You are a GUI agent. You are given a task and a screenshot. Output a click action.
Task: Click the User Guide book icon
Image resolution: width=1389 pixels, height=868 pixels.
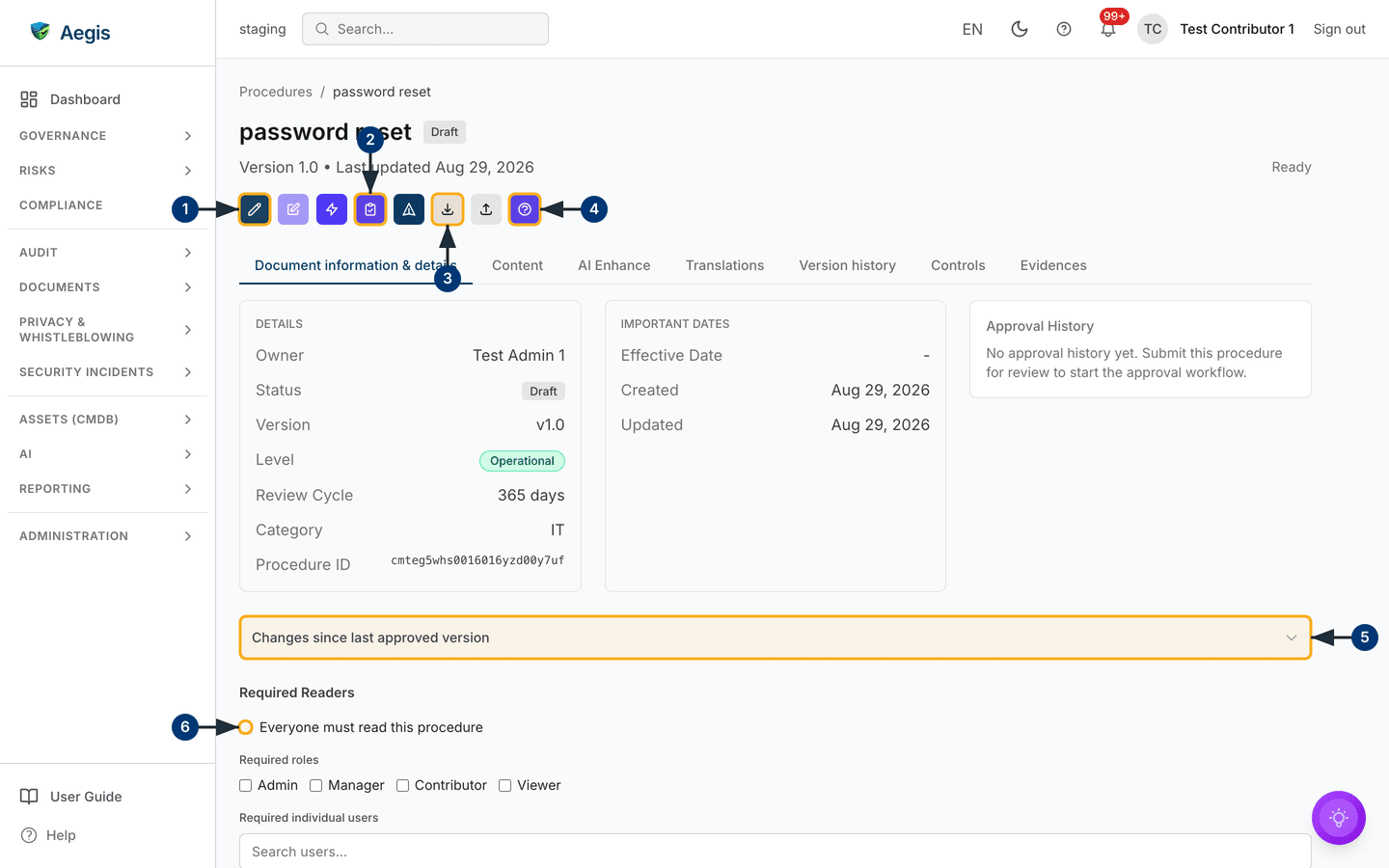29,797
